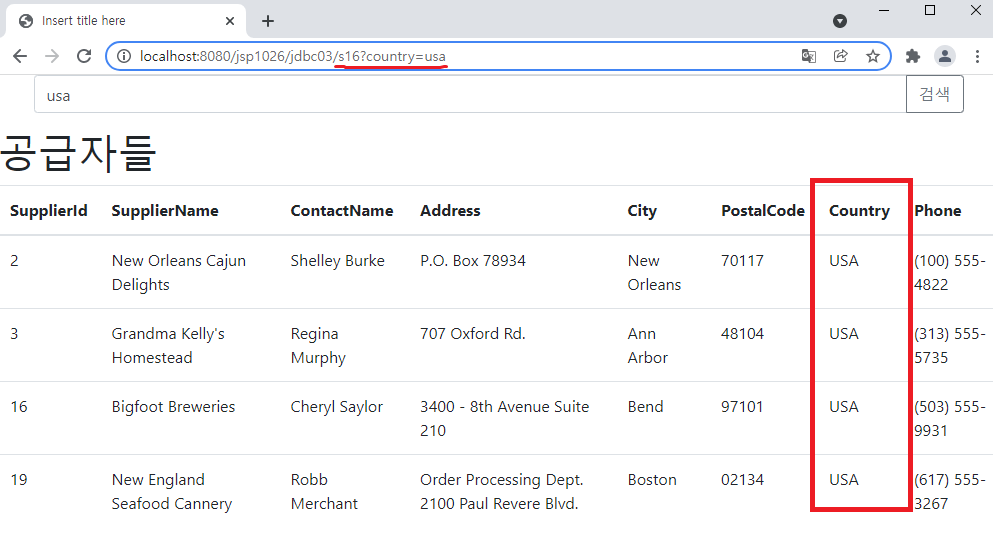Click city 'New Orleans' cell

[x=654, y=273]
